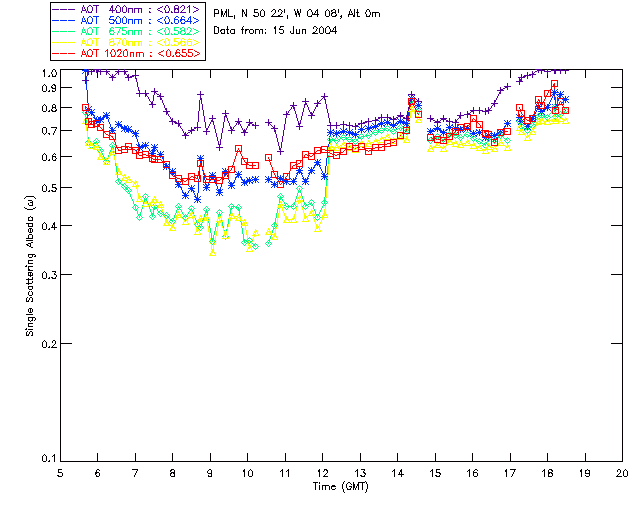Click the AOT 500nm legend entry

pyautogui.click(x=126, y=20)
